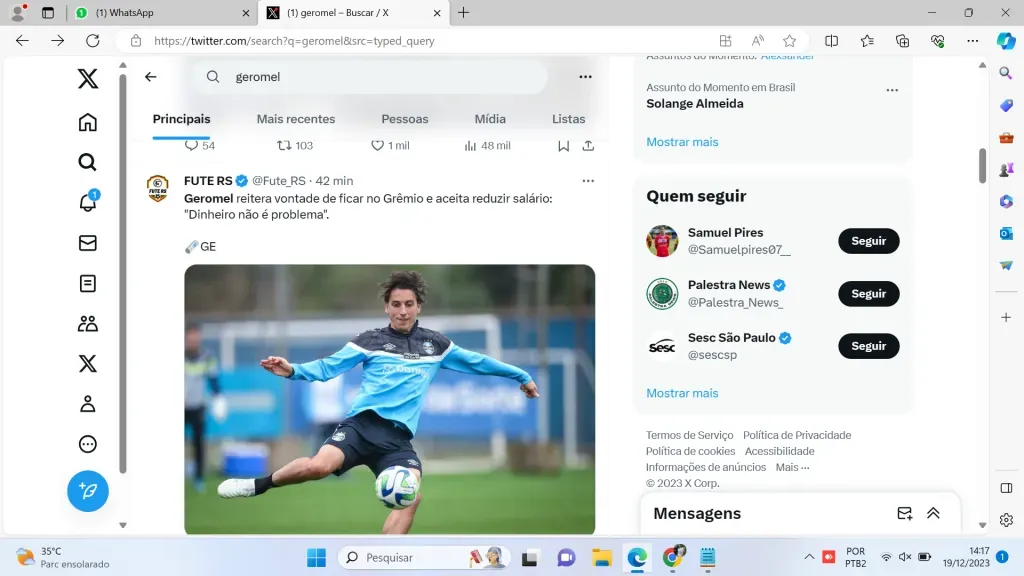This screenshot has height=576, width=1024.
Task: Follow Samuel Pires
Action: click(868, 241)
